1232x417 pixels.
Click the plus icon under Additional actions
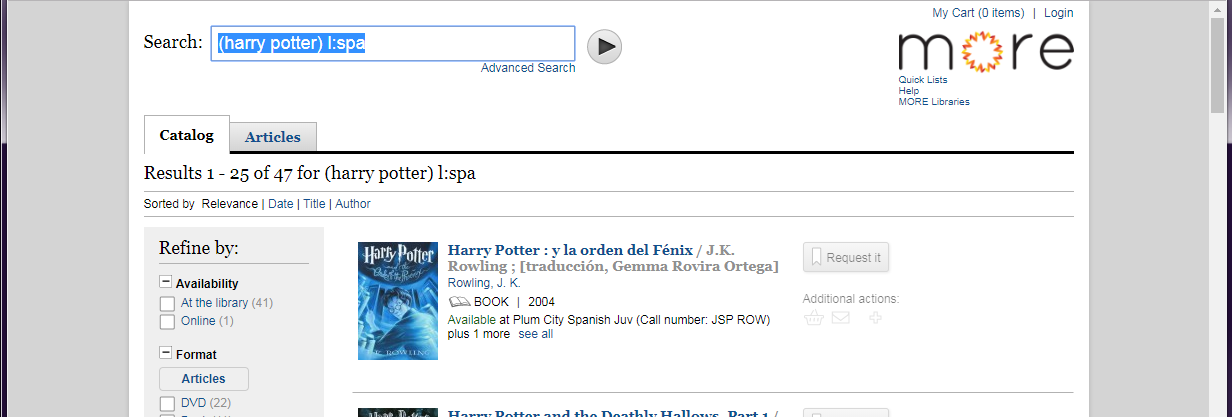click(x=875, y=318)
